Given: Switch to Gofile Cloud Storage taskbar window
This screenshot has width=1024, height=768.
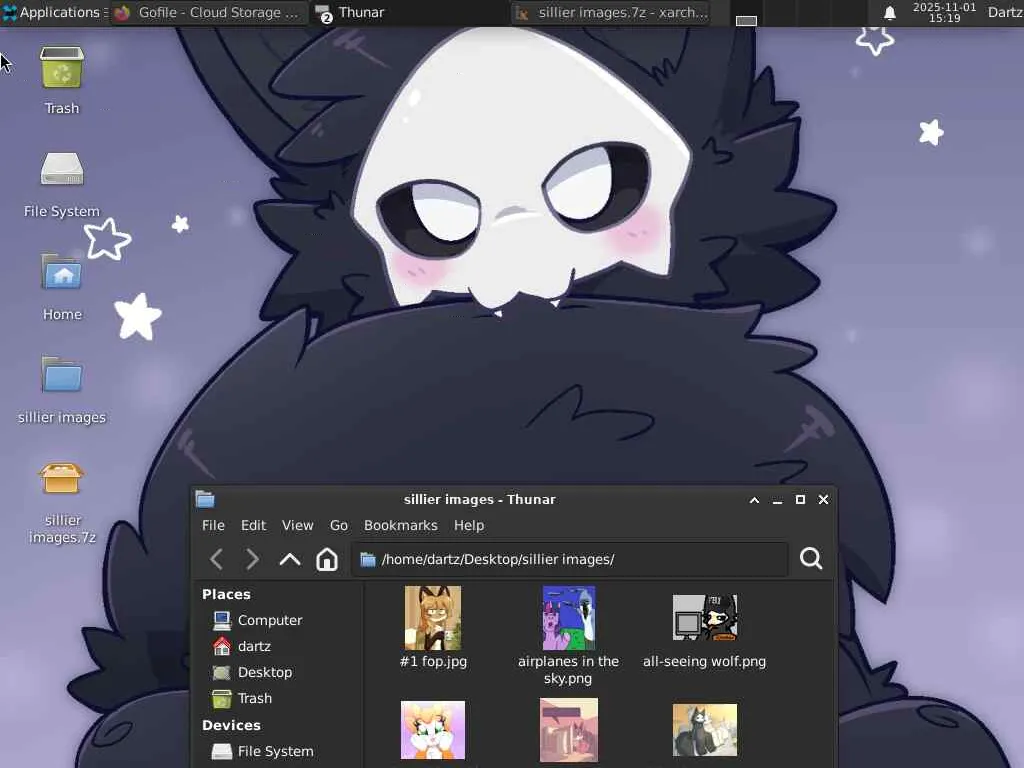Looking at the screenshot, I should tap(208, 12).
